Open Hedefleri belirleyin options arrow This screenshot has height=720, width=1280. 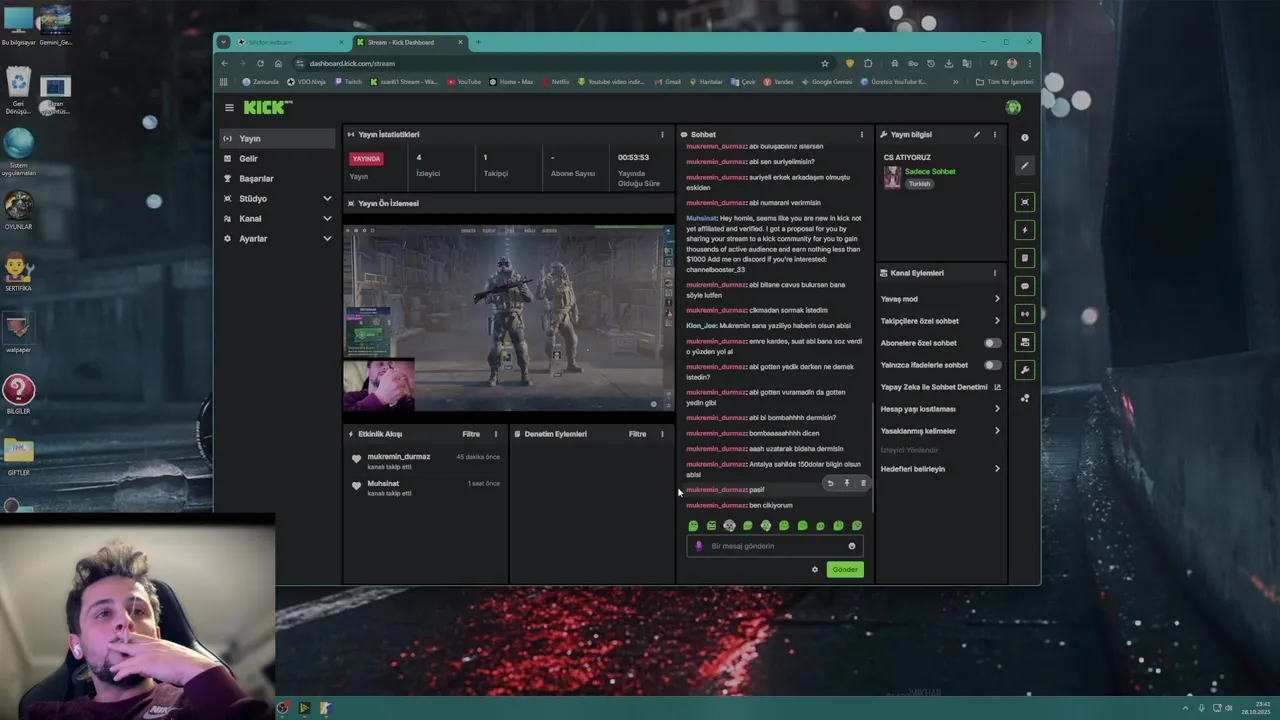(996, 469)
